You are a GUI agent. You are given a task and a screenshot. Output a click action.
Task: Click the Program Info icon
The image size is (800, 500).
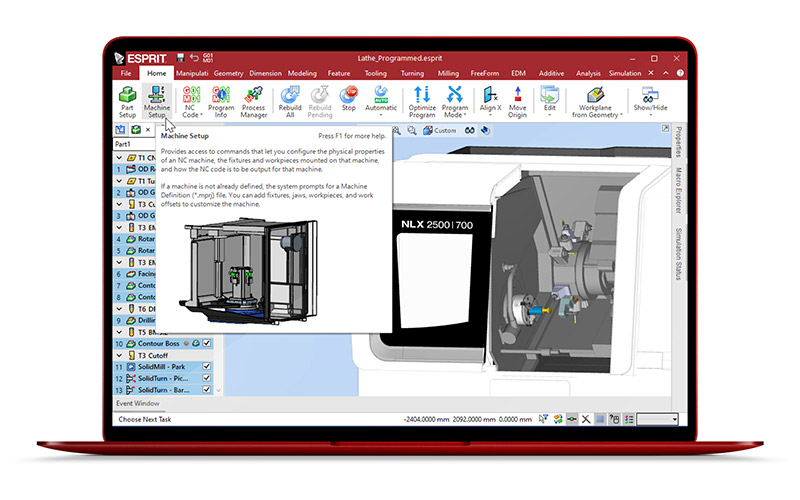tap(222, 100)
